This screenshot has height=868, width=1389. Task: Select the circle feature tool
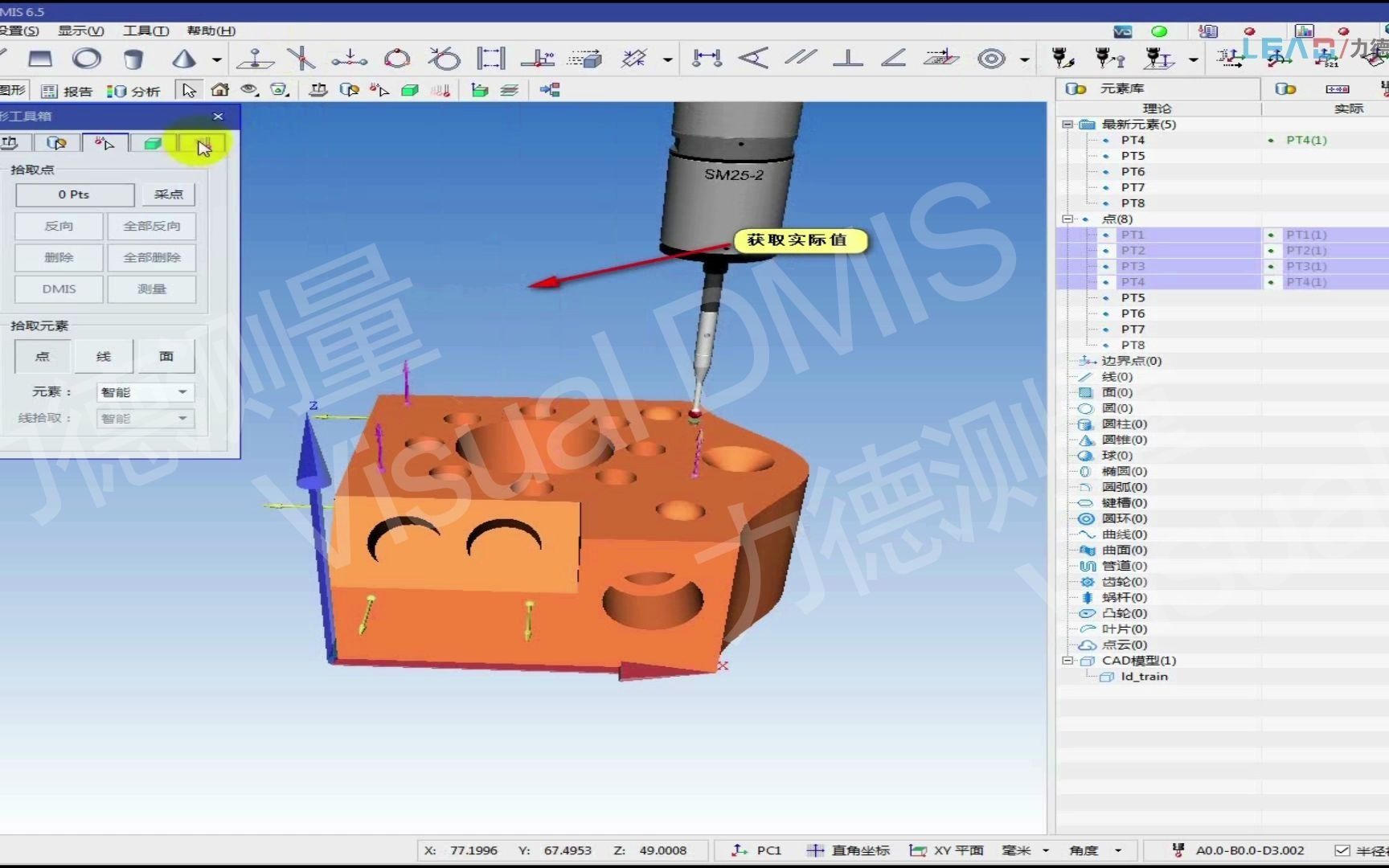(86, 59)
